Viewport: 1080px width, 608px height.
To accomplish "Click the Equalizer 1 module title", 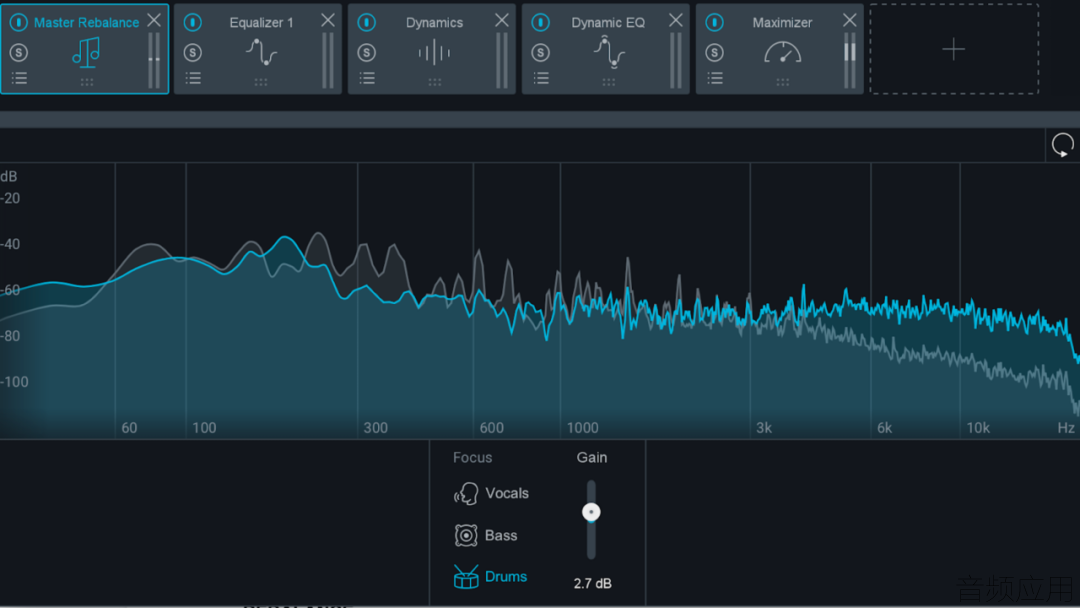I will (x=261, y=23).
